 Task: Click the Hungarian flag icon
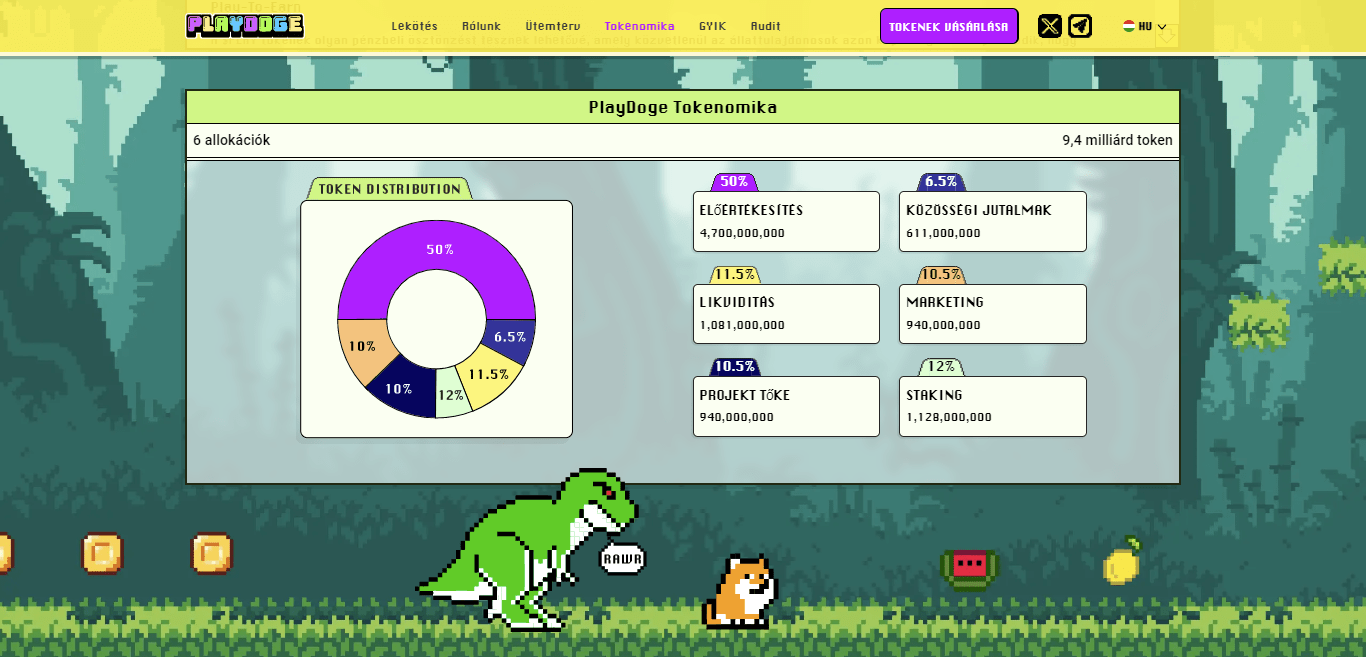click(x=1128, y=26)
